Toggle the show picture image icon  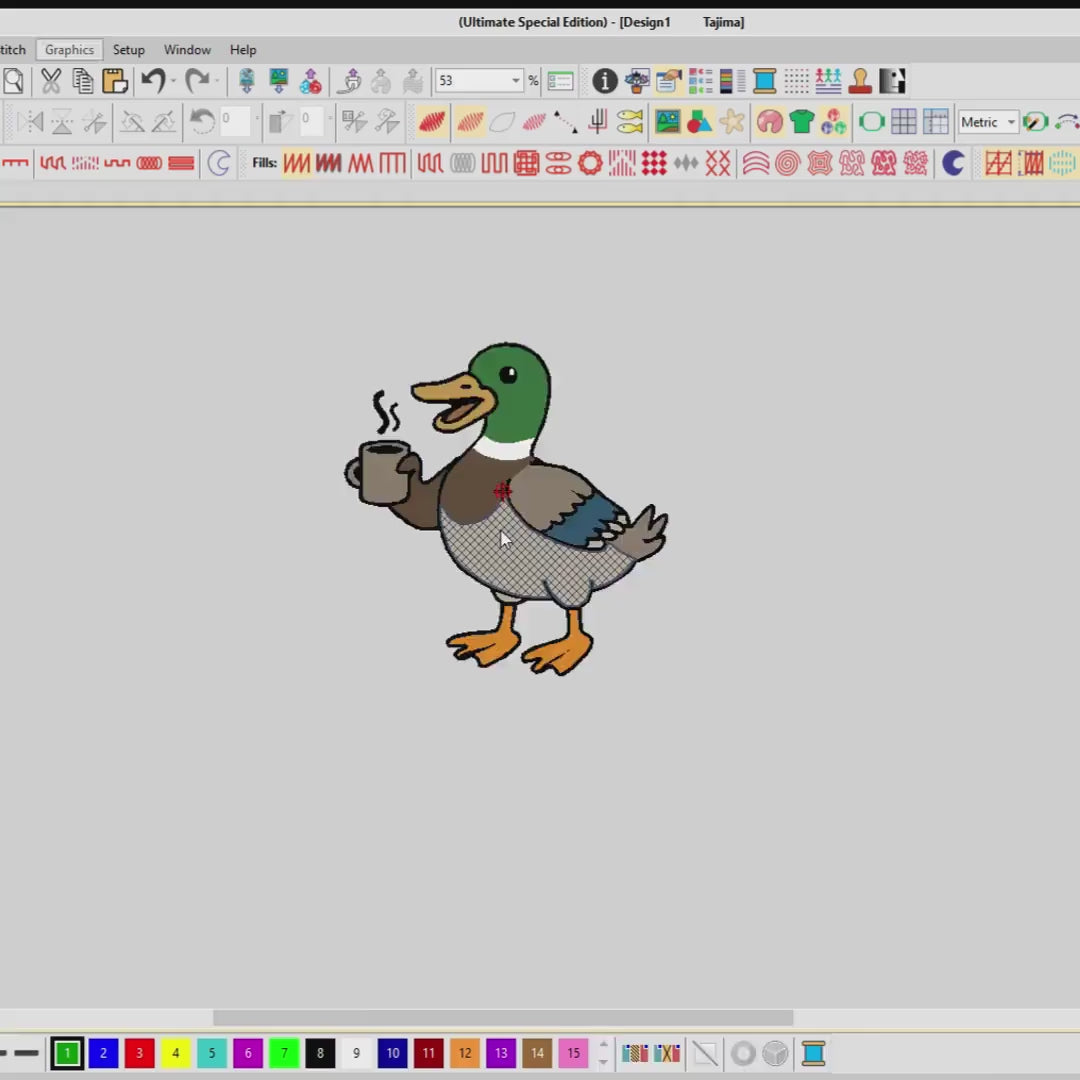coord(667,122)
